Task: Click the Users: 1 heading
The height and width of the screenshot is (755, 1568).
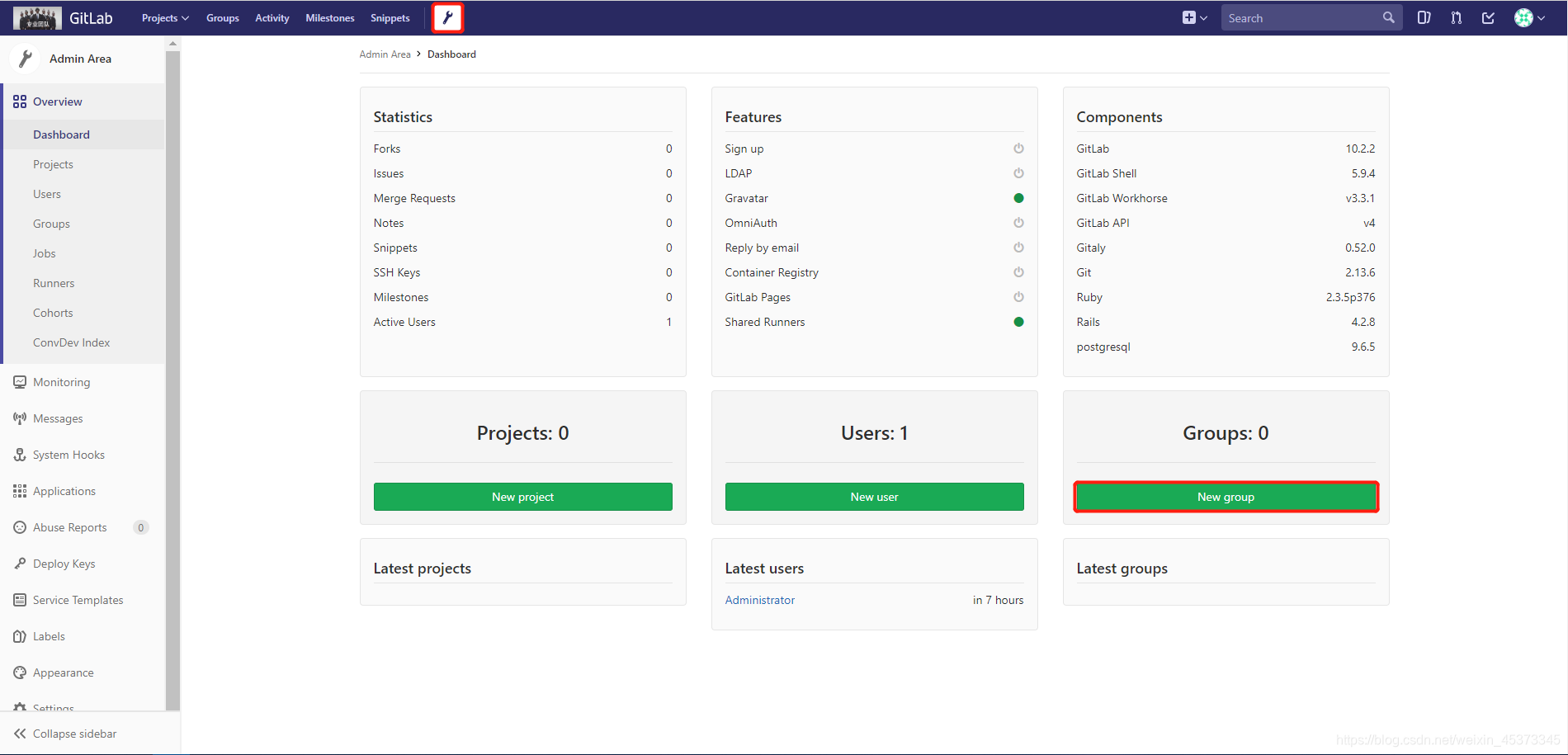Action: [x=874, y=433]
